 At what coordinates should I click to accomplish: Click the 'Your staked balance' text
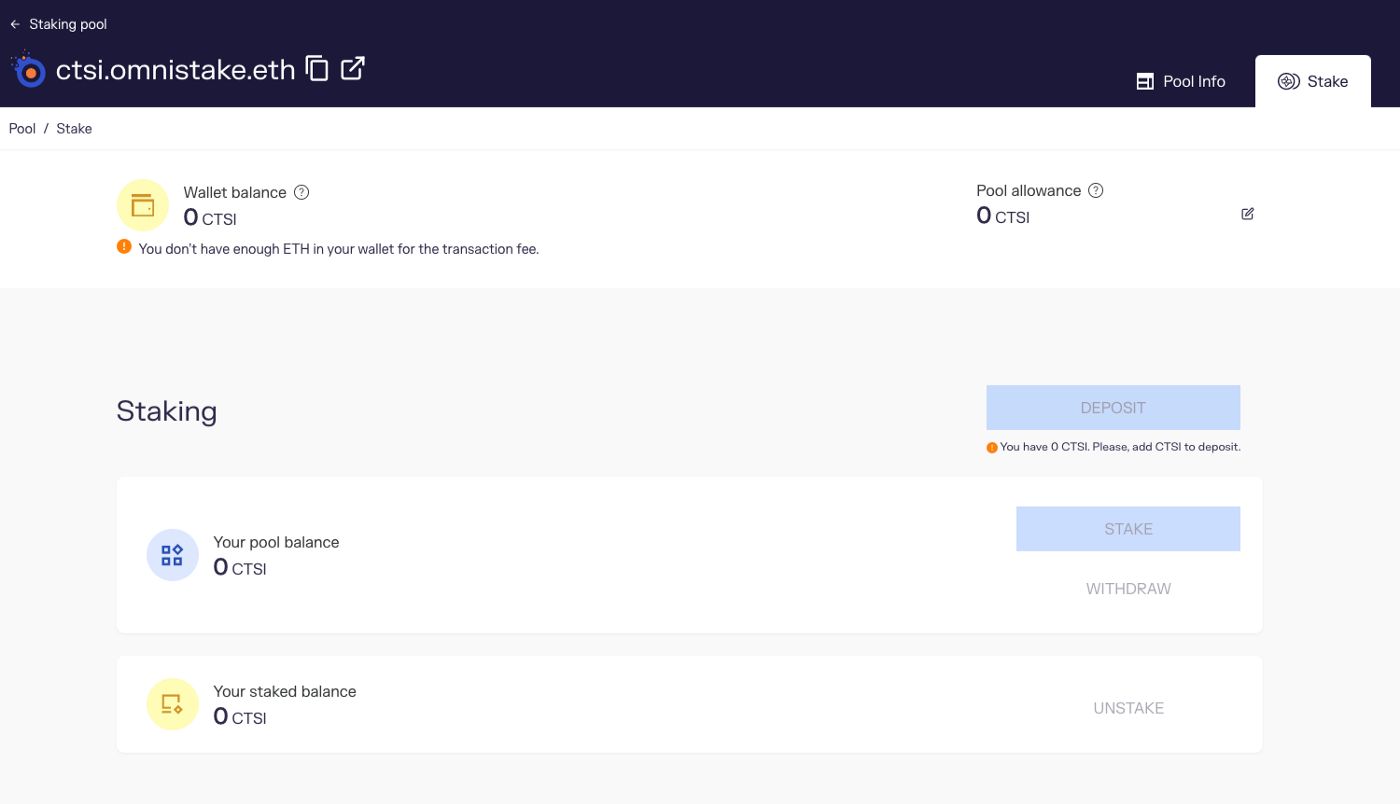285,691
